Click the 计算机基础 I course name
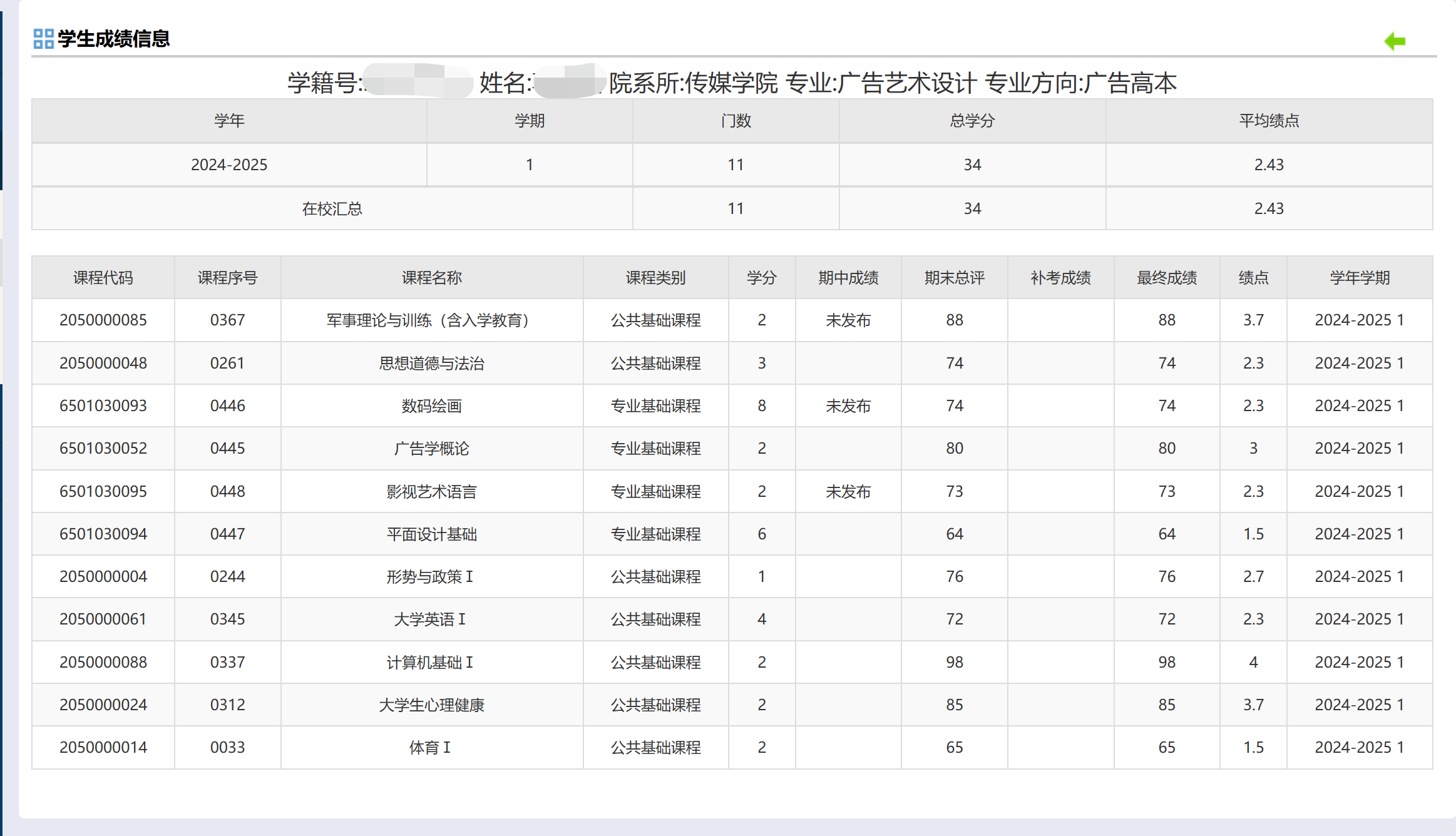The height and width of the screenshot is (836, 1456). [430, 662]
